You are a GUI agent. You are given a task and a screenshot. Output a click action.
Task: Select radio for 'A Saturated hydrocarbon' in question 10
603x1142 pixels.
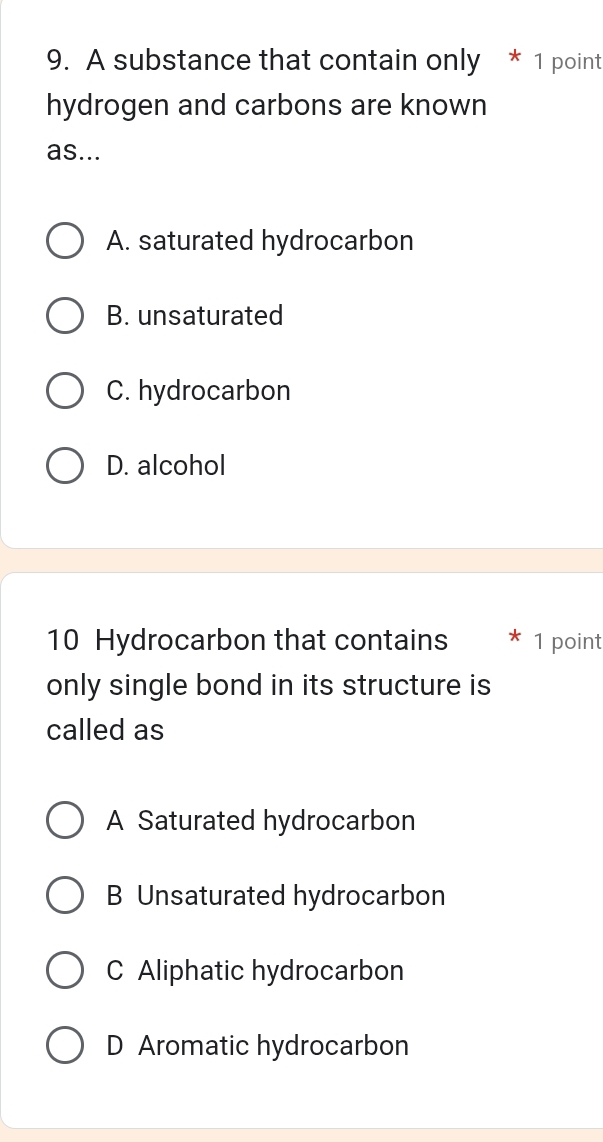click(x=66, y=822)
